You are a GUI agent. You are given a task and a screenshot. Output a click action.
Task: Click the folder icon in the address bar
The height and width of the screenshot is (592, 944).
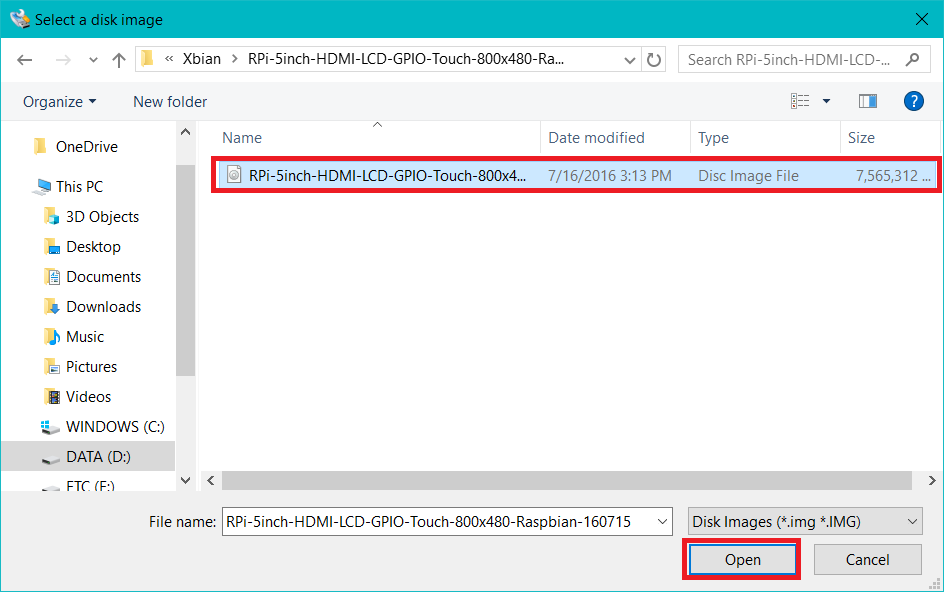[x=148, y=58]
